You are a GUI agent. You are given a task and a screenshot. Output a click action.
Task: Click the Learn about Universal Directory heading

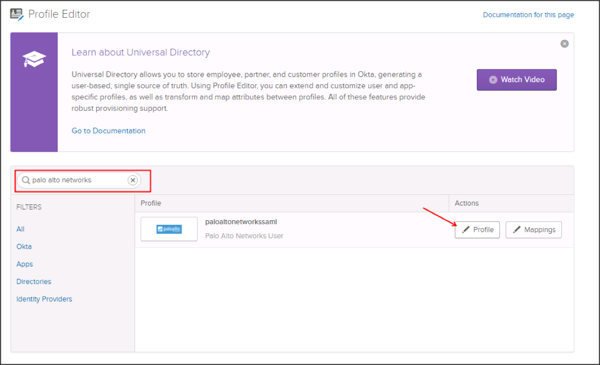coord(140,52)
